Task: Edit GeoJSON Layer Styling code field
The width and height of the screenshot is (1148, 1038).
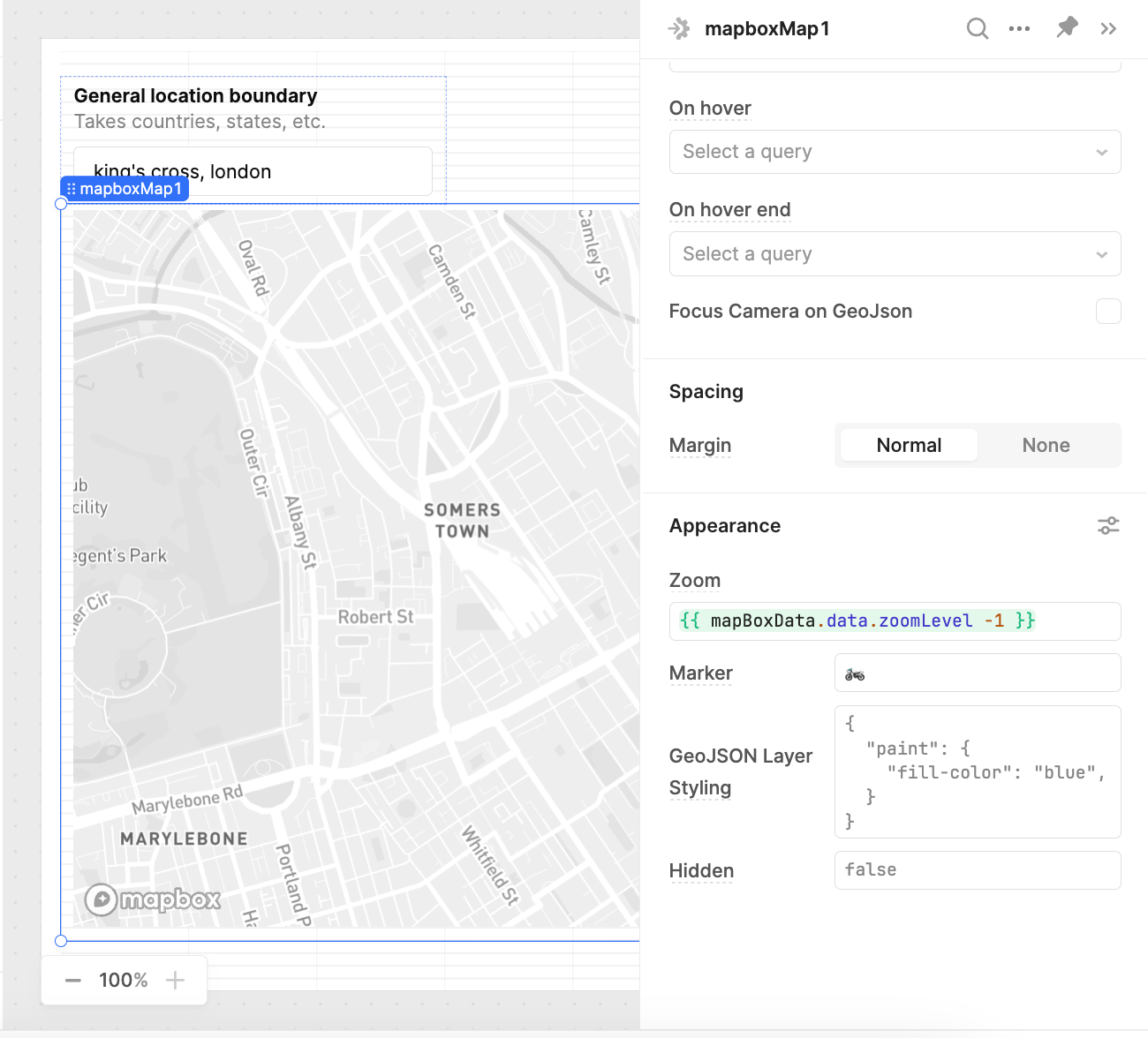Action: [x=978, y=772]
